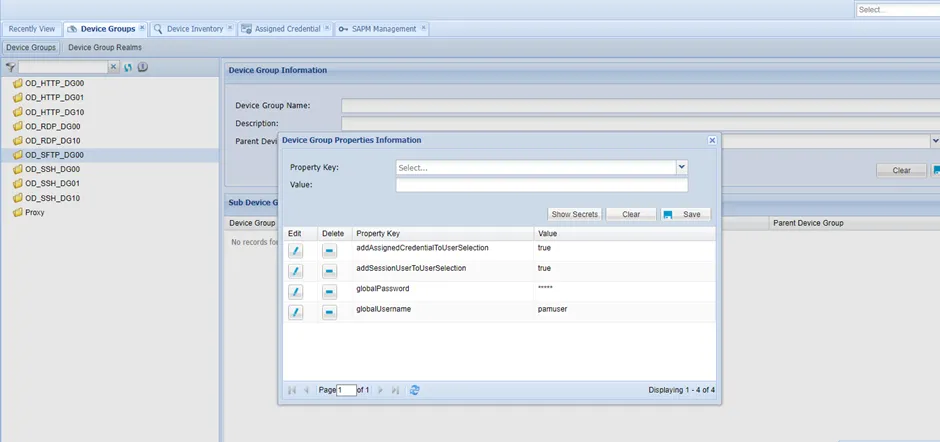This screenshot has width=940, height=442.
Task: Close the Assigned Credential tab
Action: tap(327, 28)
